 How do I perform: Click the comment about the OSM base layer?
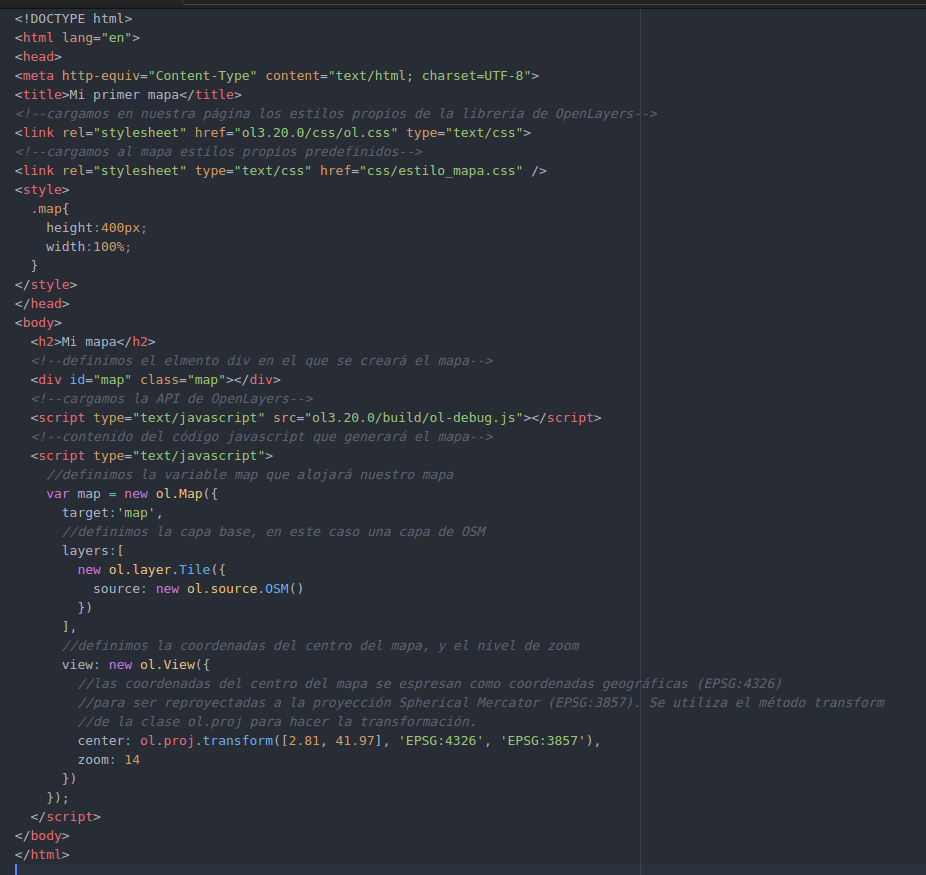coord(274,531)
